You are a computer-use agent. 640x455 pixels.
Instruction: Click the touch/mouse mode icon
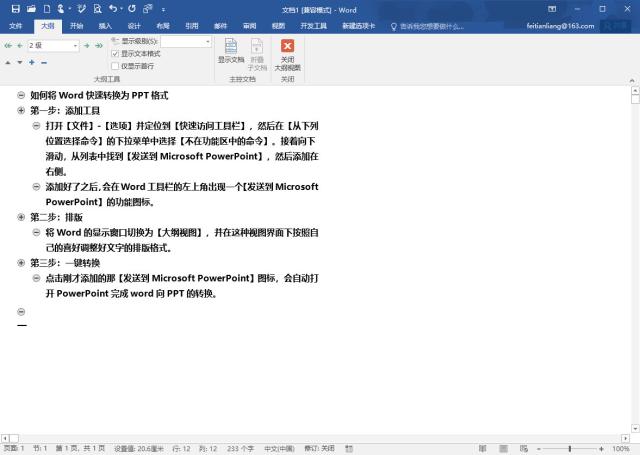(x=60, y=9)
